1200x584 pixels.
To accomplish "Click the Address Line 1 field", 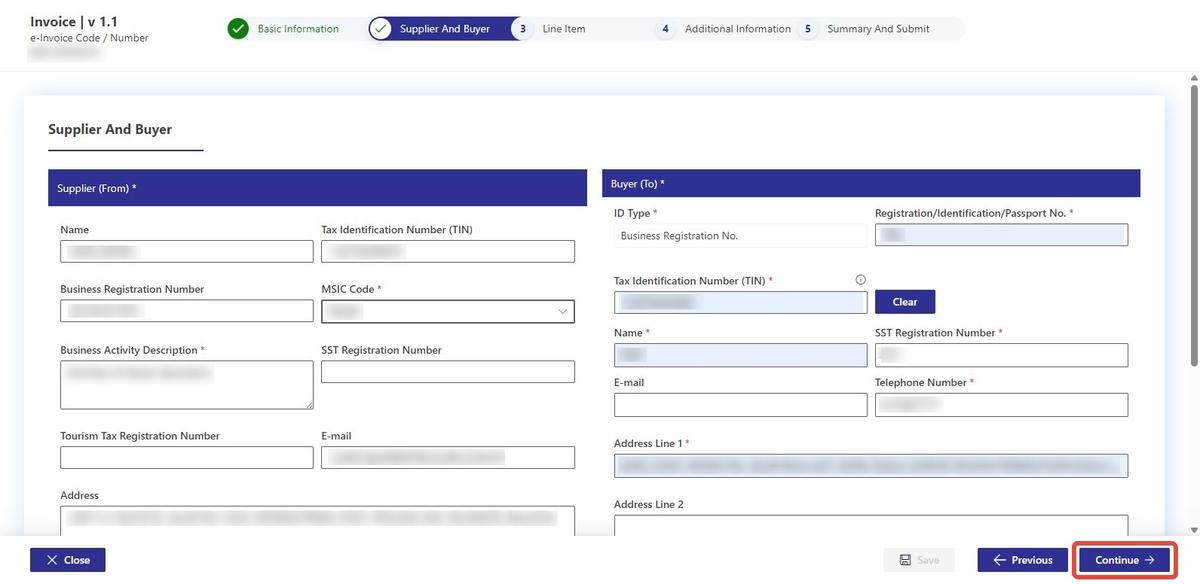I will [x=871, y=466].
